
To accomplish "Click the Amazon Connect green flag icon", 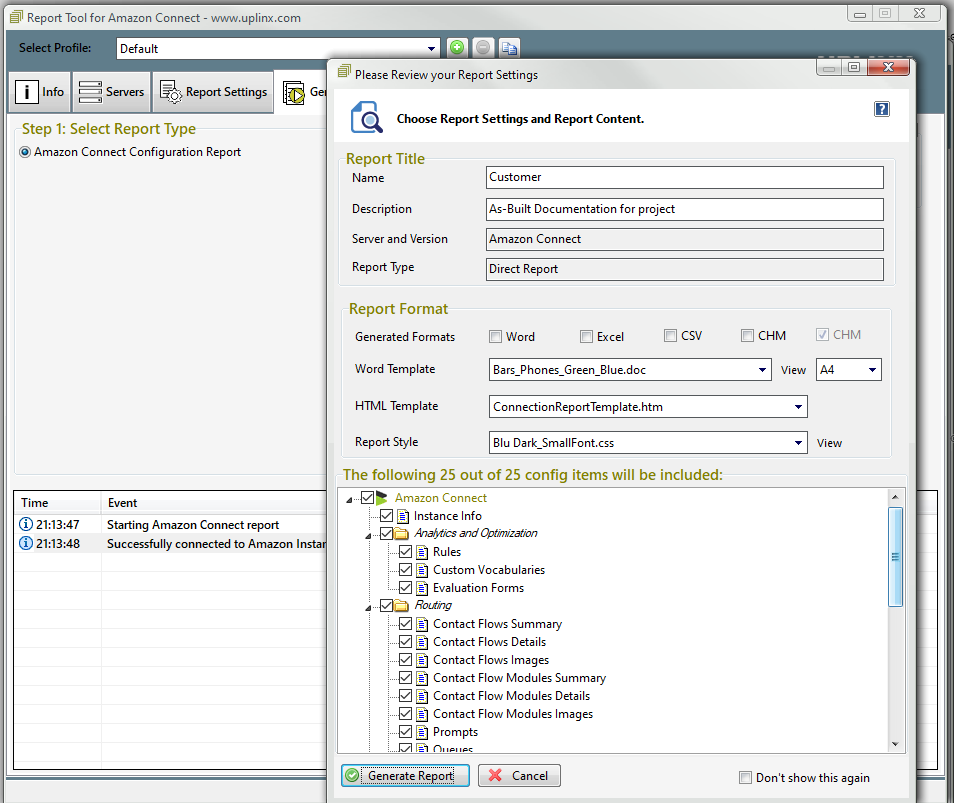I will pos(382,498).
